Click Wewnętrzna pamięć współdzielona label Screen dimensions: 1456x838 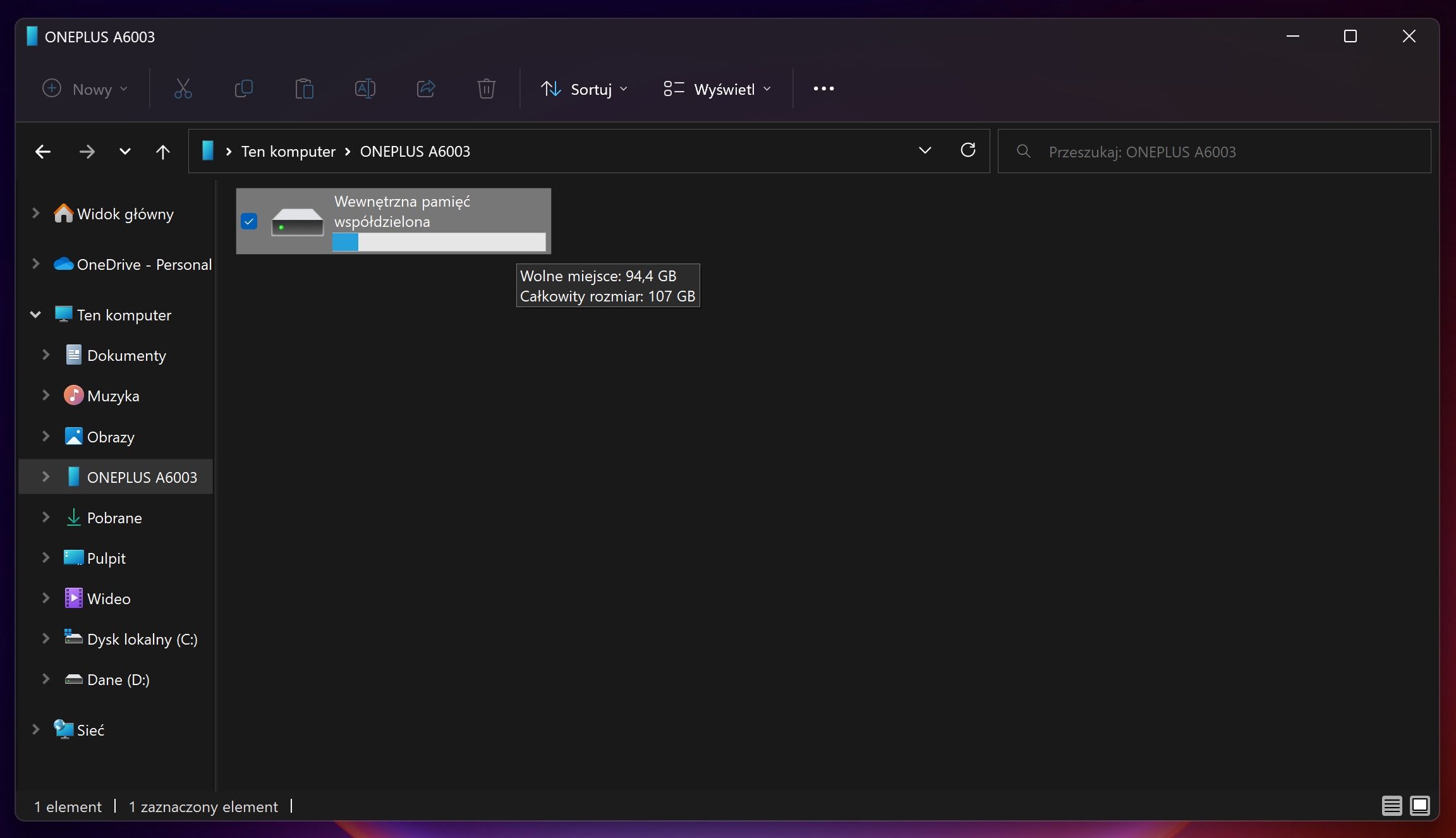coord(402,211)
